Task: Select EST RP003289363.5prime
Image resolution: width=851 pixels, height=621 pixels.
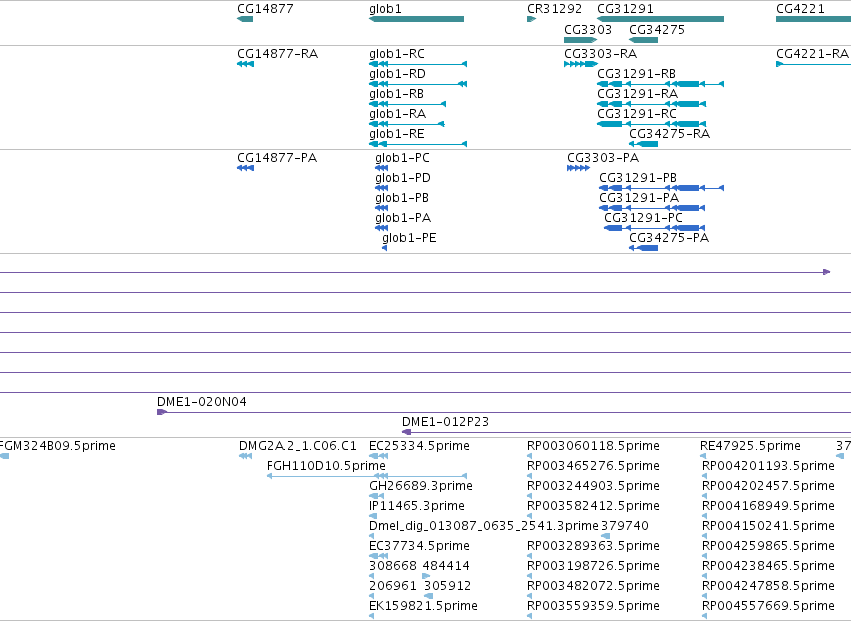Action: click(530, 556)
